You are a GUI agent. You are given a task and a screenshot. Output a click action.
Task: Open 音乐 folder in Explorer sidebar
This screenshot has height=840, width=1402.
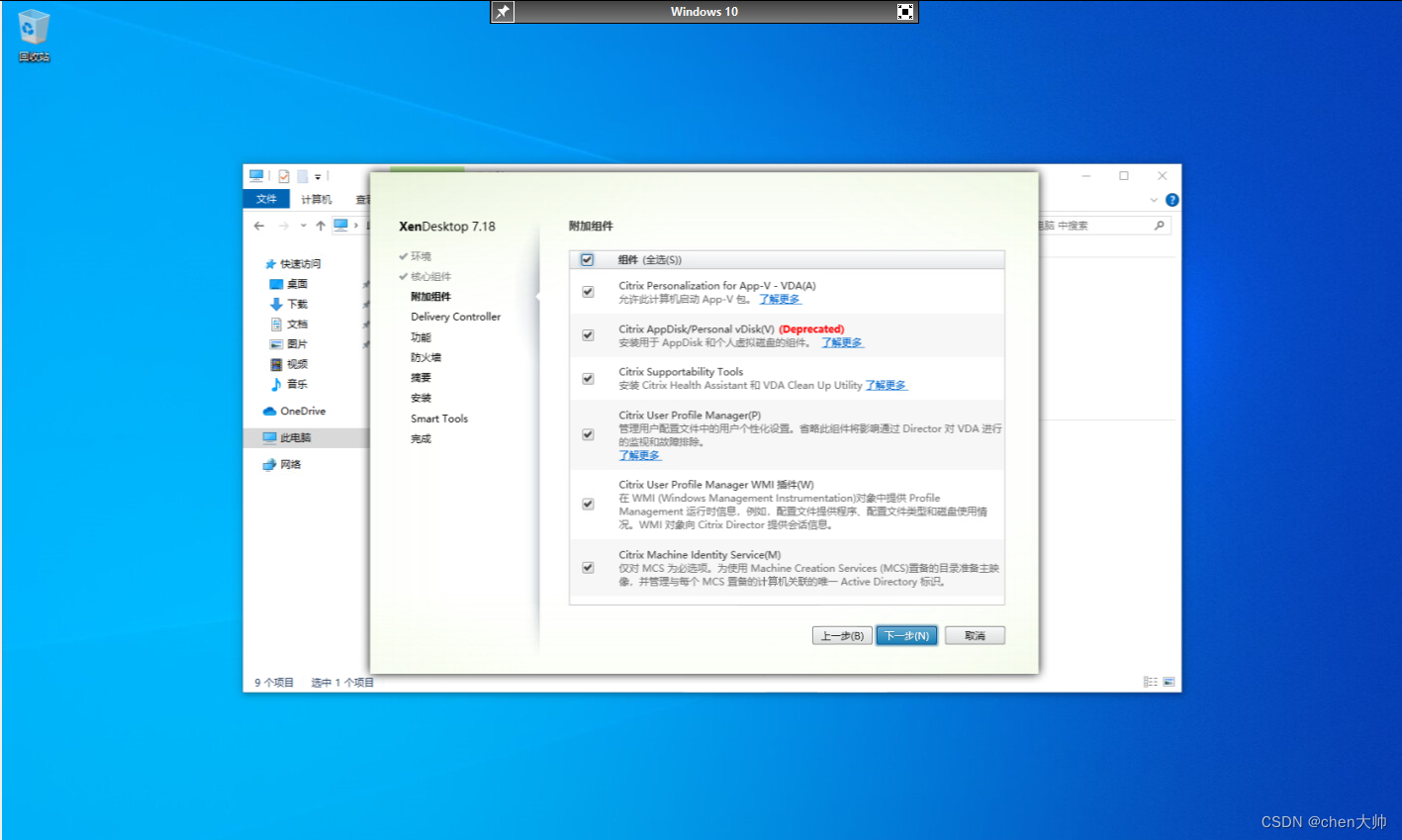[289, 384]
